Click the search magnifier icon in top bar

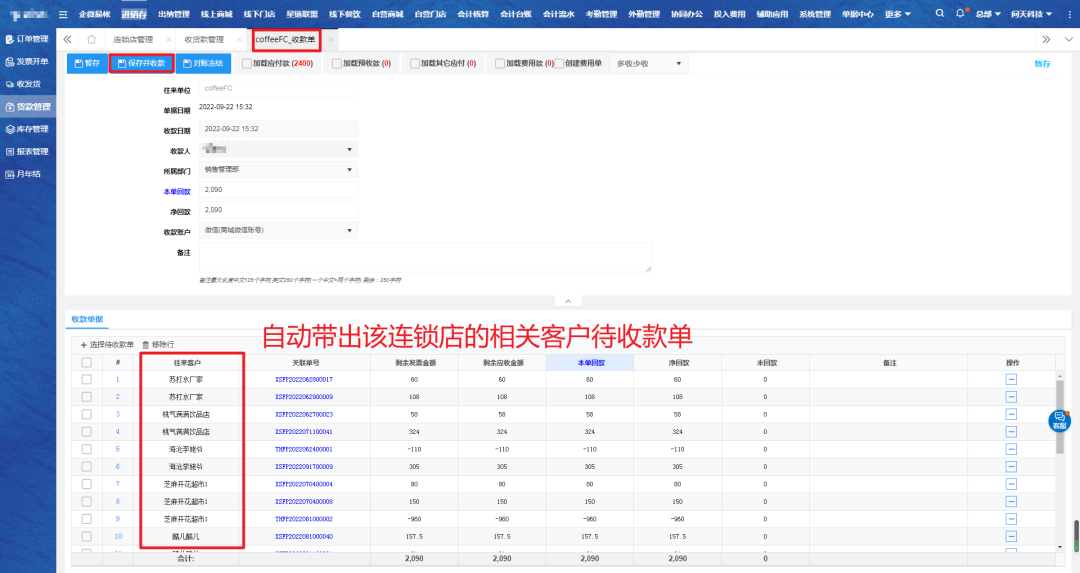pos(940,14)
